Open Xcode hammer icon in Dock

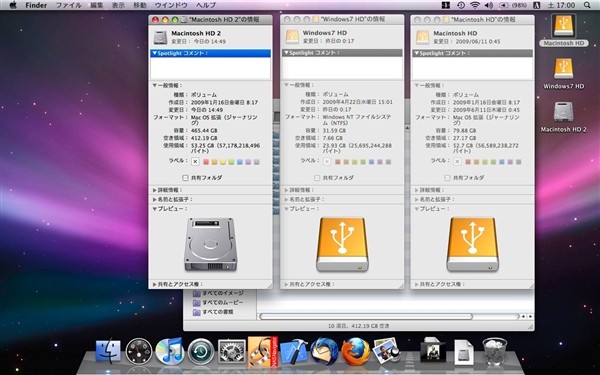[293, 351]
